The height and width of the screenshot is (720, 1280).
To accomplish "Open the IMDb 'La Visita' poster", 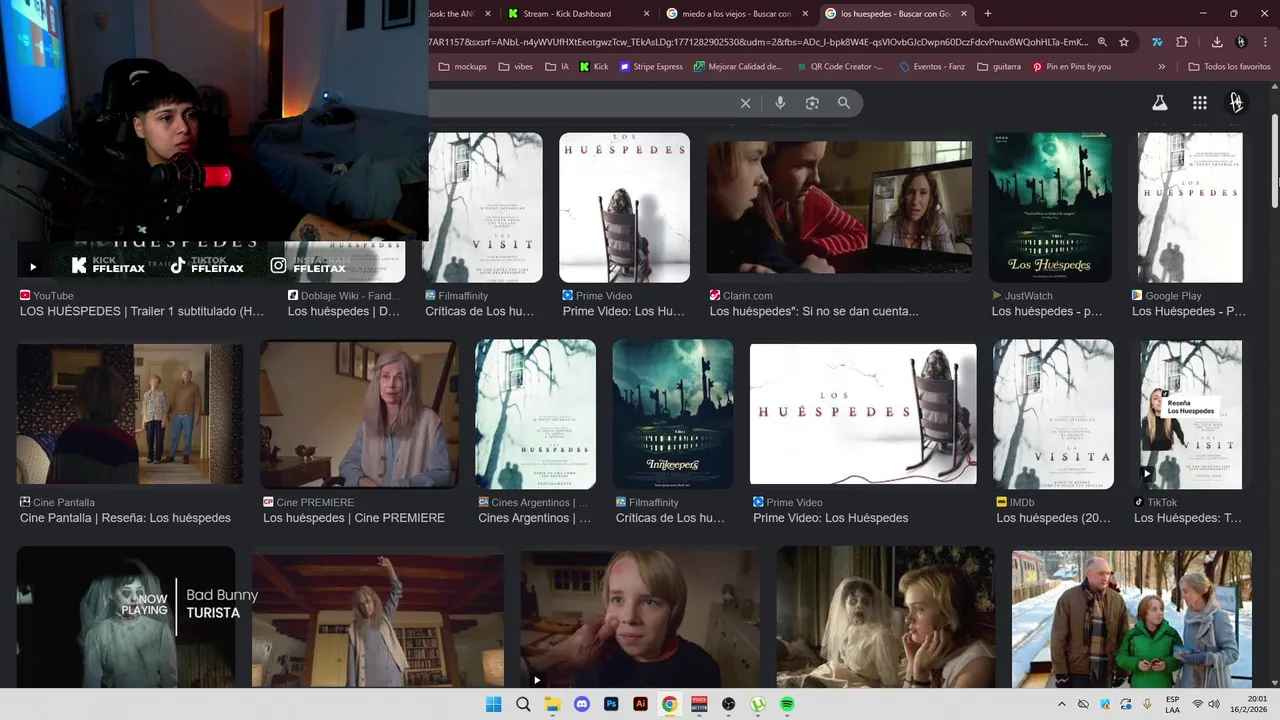I will (x=1053, y=414).
